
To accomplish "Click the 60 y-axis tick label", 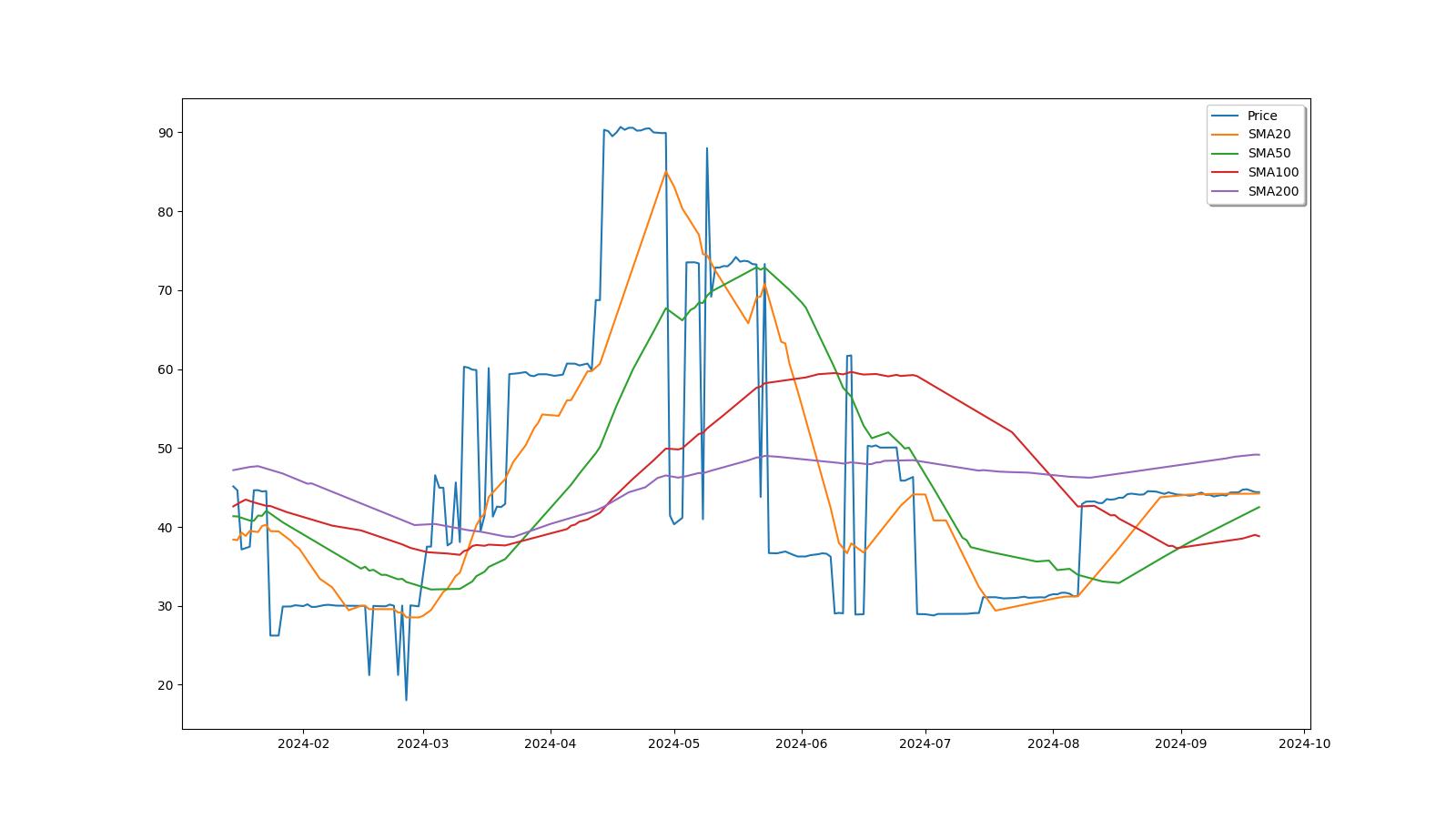I will click(x=166, y=369).
